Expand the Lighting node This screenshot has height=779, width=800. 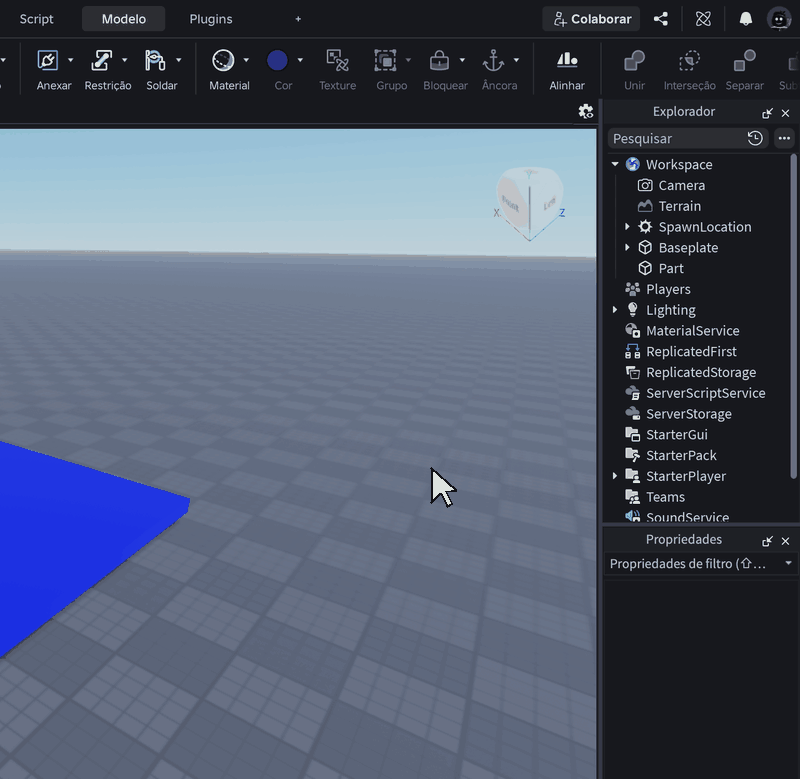pos(615,310)
